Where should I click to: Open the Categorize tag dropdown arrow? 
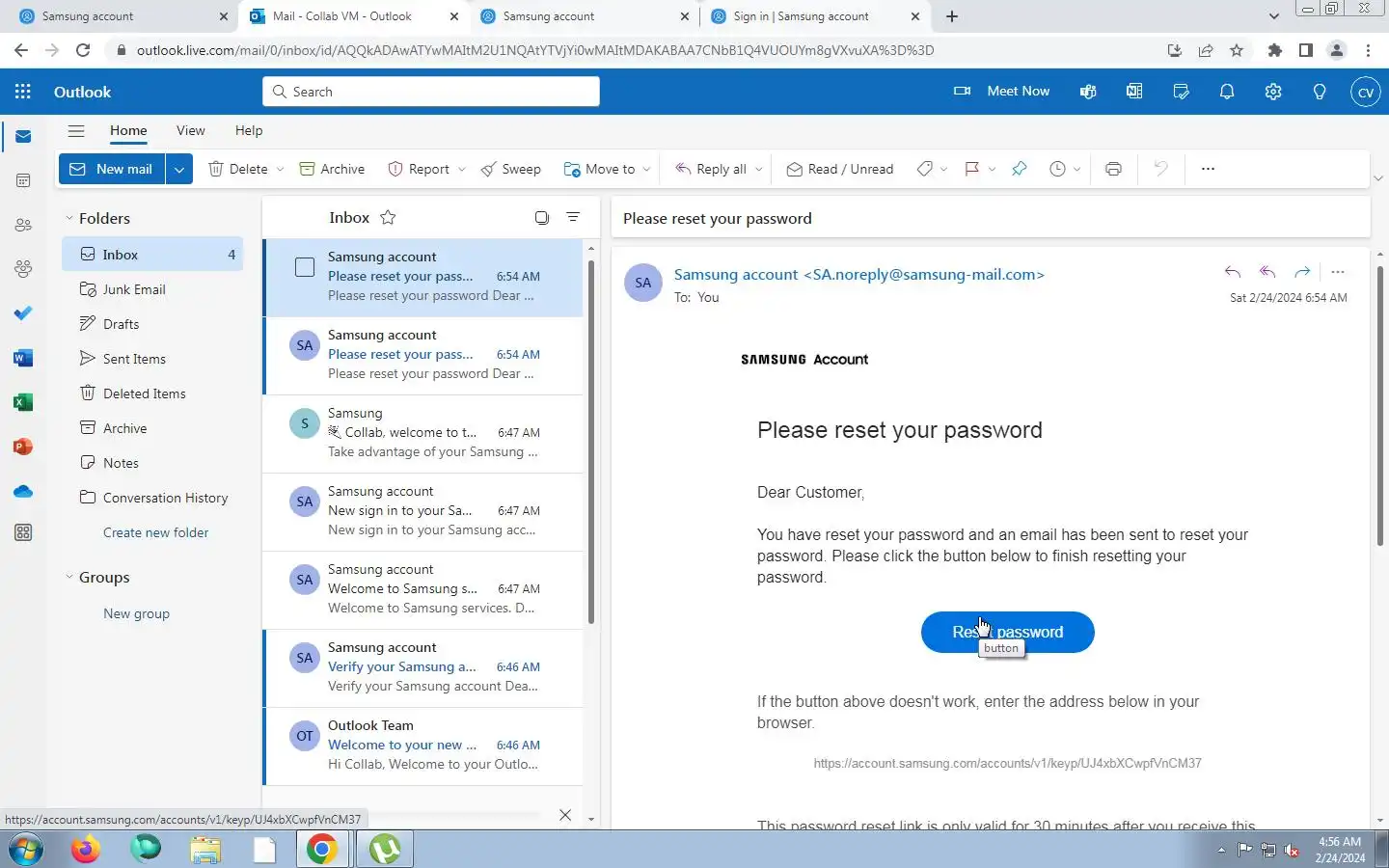coord(942,169)
